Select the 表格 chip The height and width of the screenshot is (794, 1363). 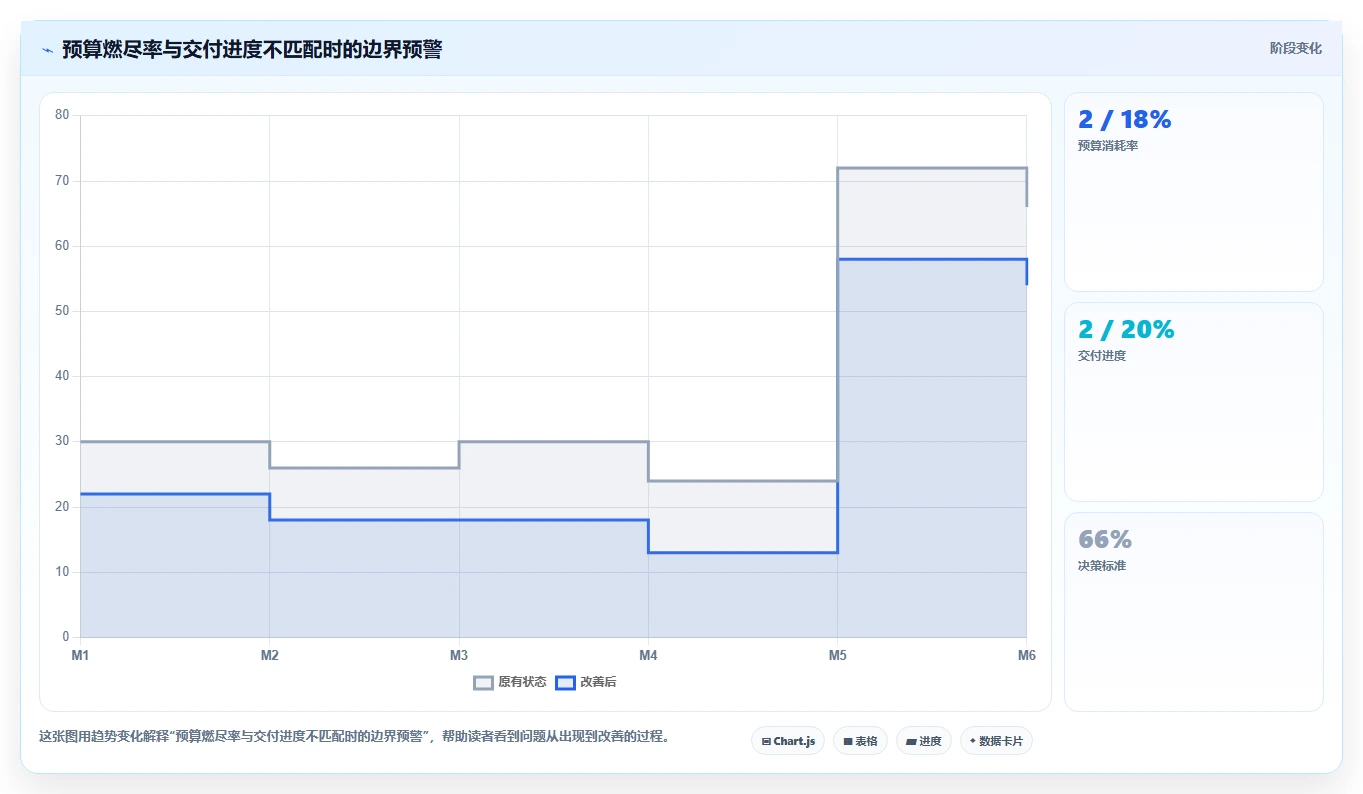(x=860, y=741)
